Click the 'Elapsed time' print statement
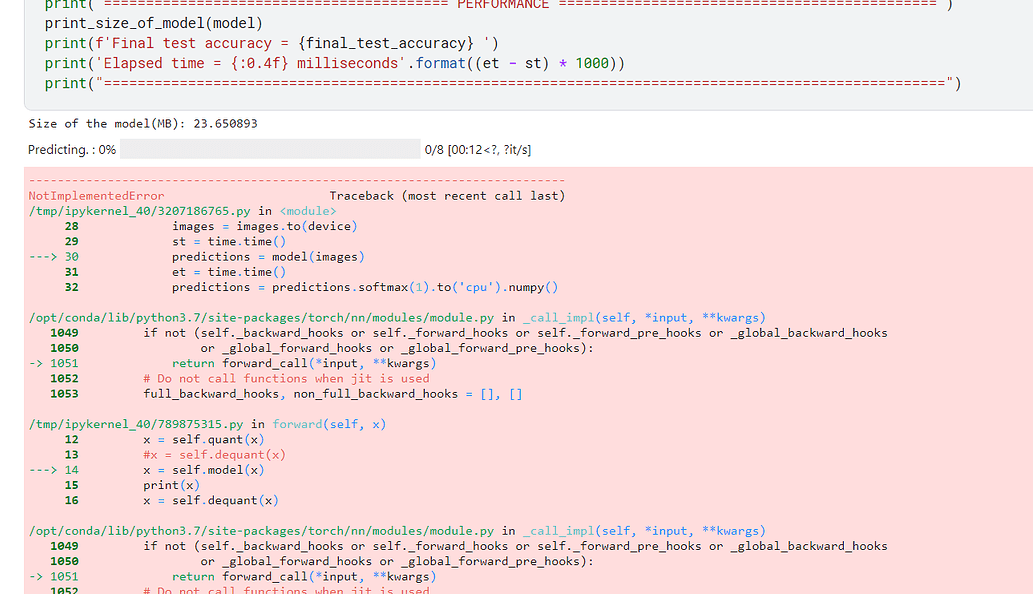 tap(335, 63)
